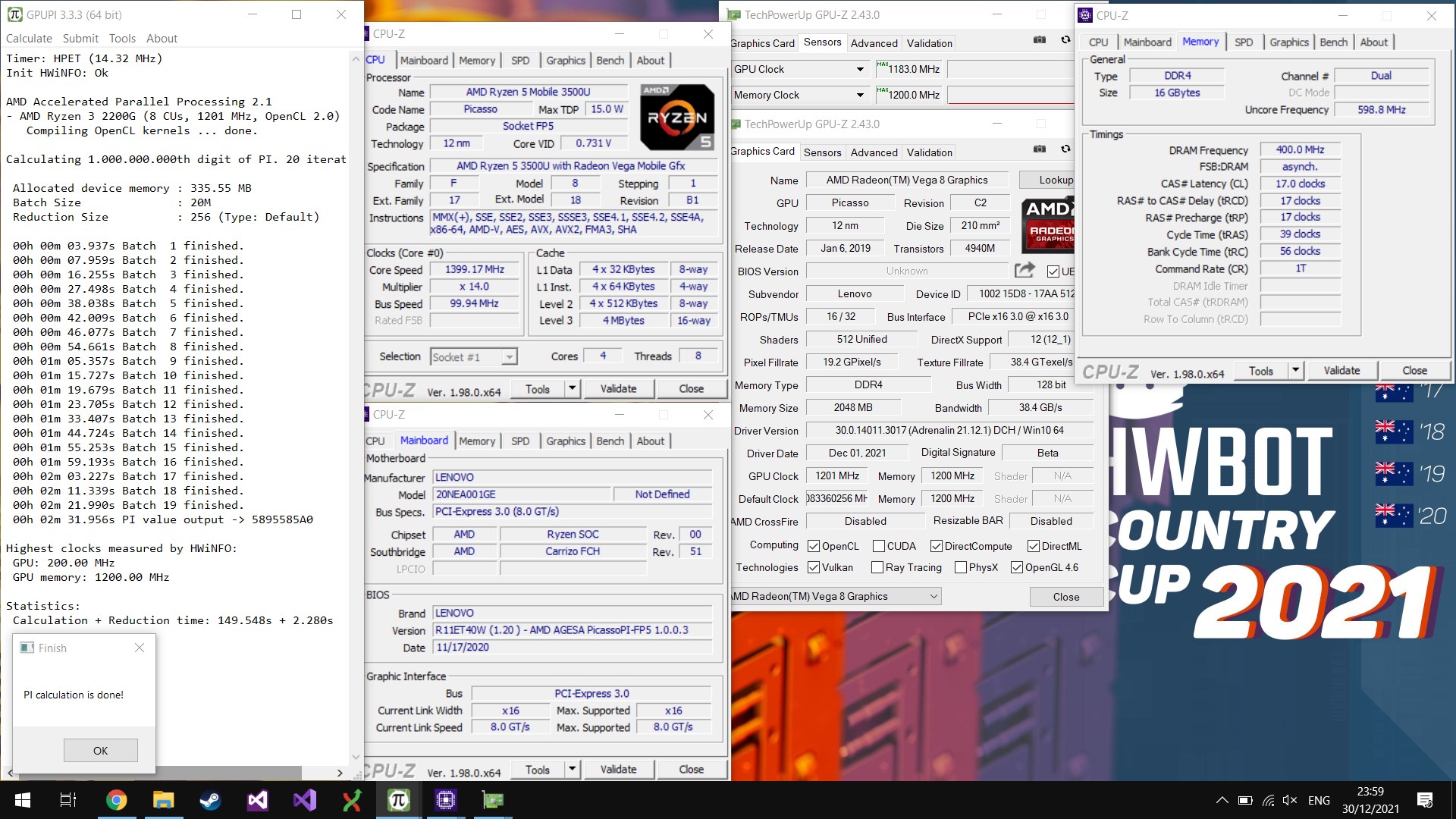Viewport: 1456px width, 819px height.
Task: Click the ENG language indicator in tray
Action: (x=1319, y=800)
